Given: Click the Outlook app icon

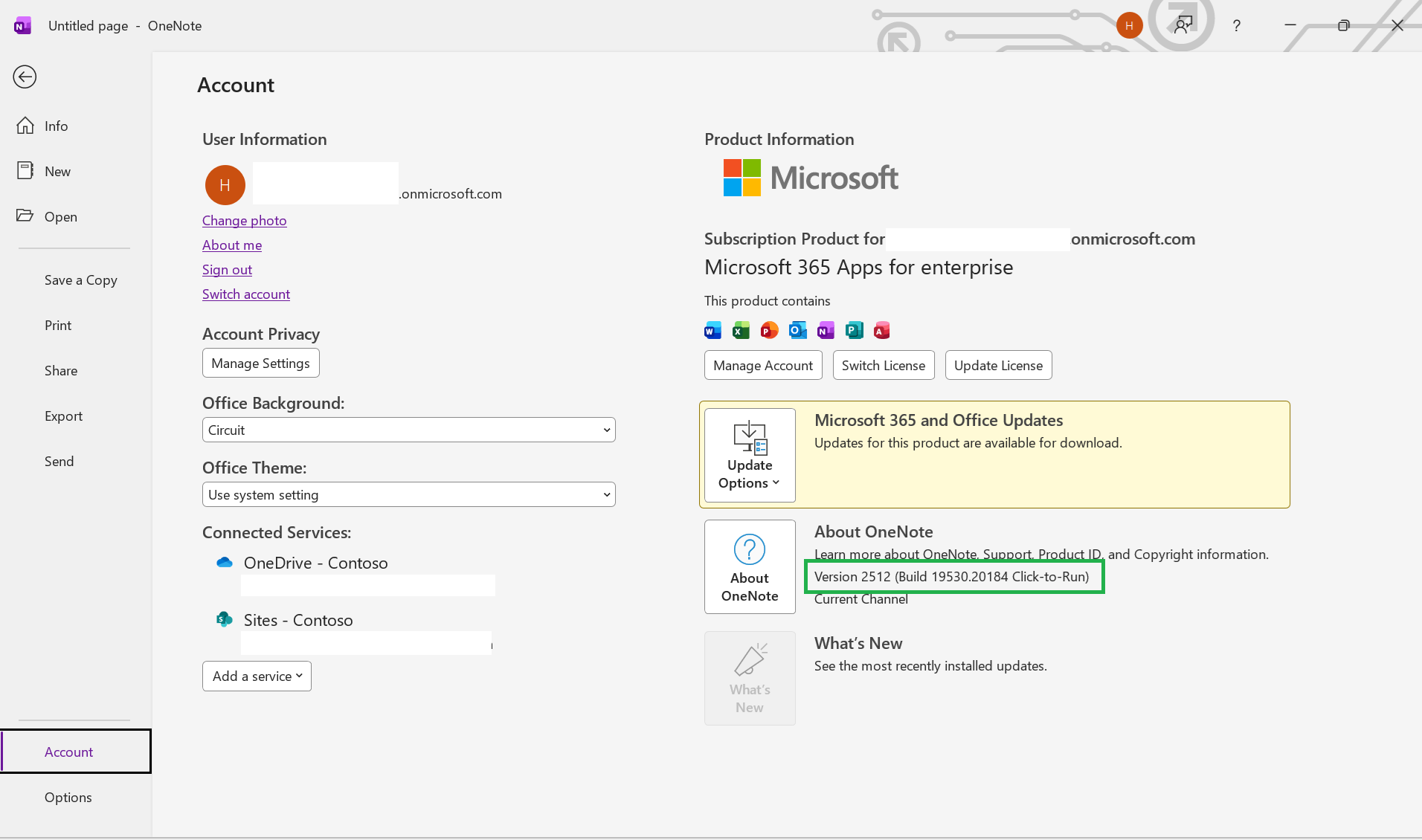Looking at the screenshot, I should tap(797, 330).
